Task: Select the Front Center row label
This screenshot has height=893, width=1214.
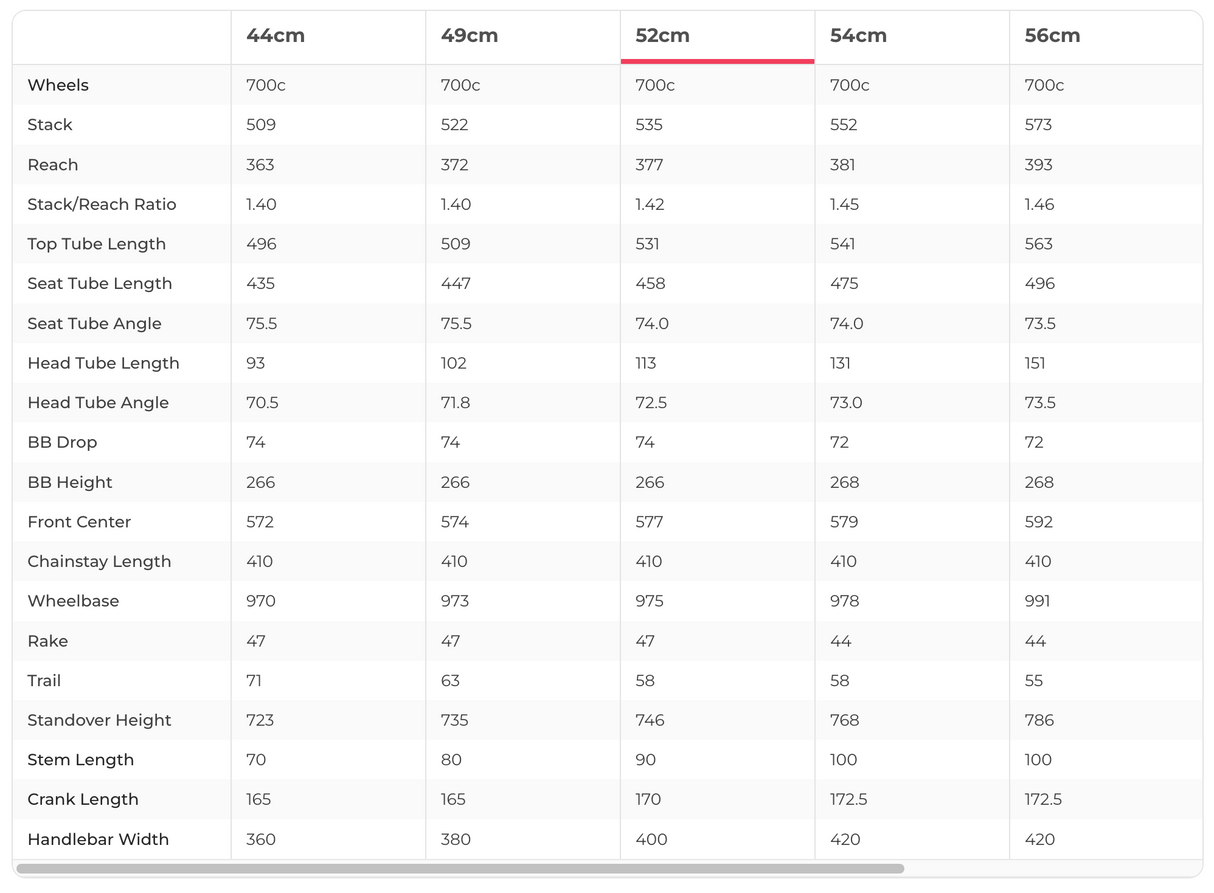Action: coord(79,522)
